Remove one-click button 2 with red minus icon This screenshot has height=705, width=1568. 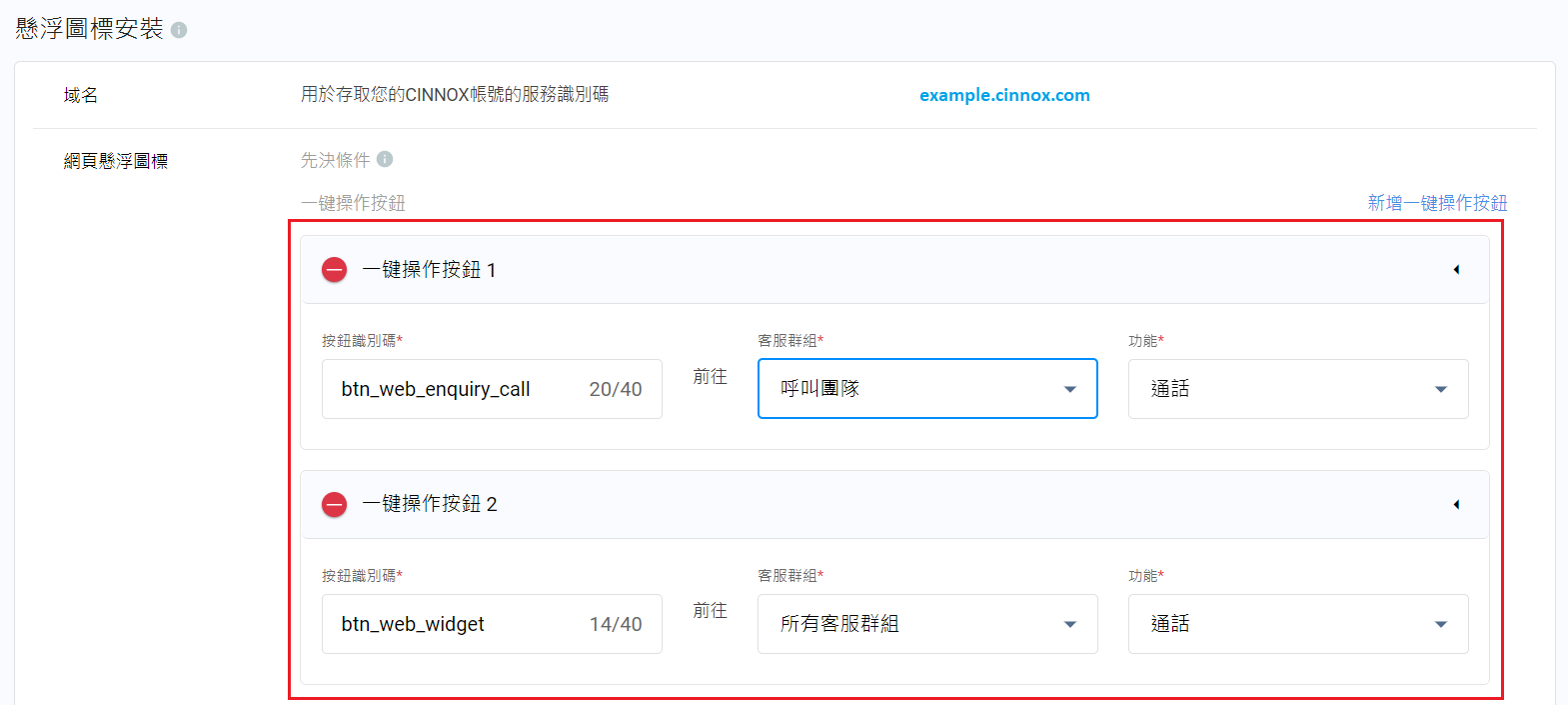point(334,504)
